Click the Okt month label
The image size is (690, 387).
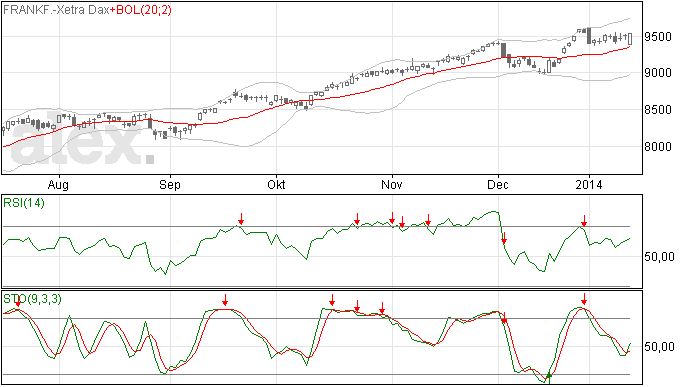[276, 184]
